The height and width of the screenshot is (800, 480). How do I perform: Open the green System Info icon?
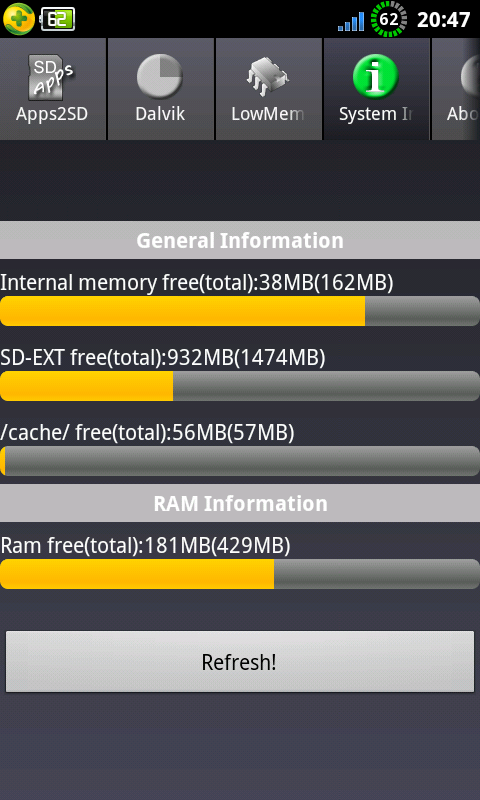click(375, 77)
